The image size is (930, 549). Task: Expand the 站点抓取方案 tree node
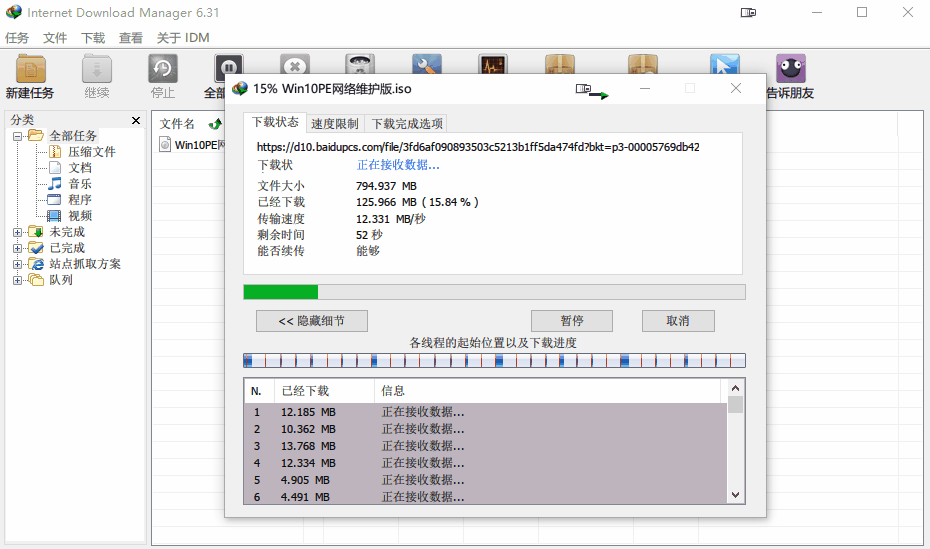(x=17, y=264)
